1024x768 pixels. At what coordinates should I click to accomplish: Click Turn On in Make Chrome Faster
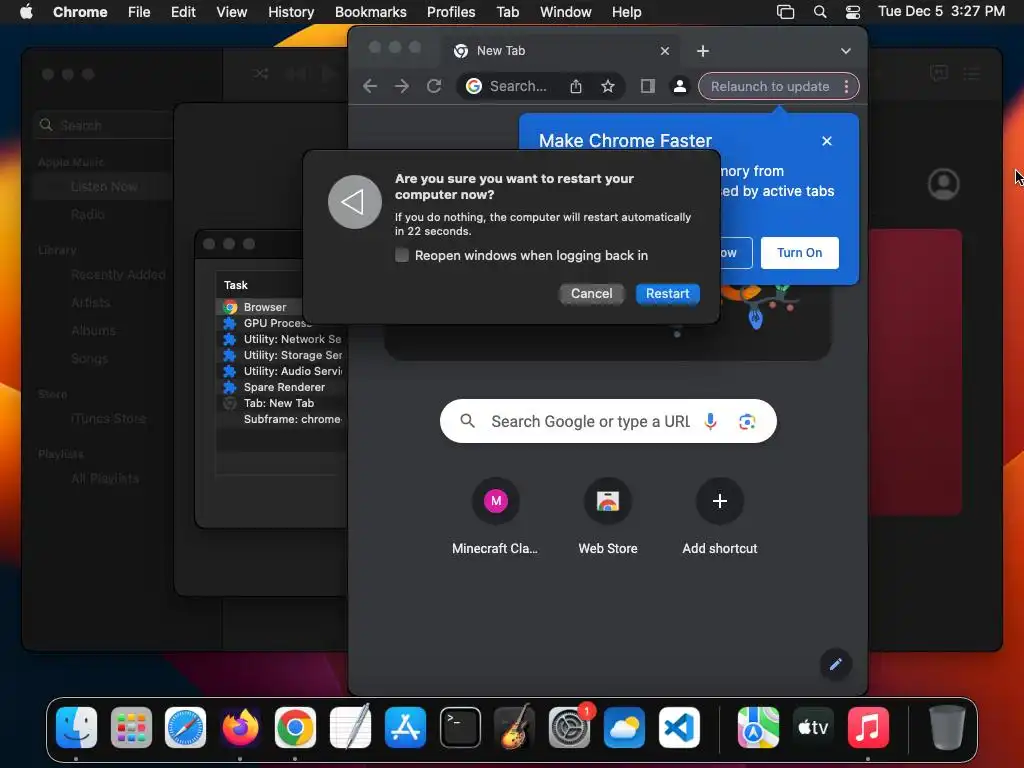[799, 253]
